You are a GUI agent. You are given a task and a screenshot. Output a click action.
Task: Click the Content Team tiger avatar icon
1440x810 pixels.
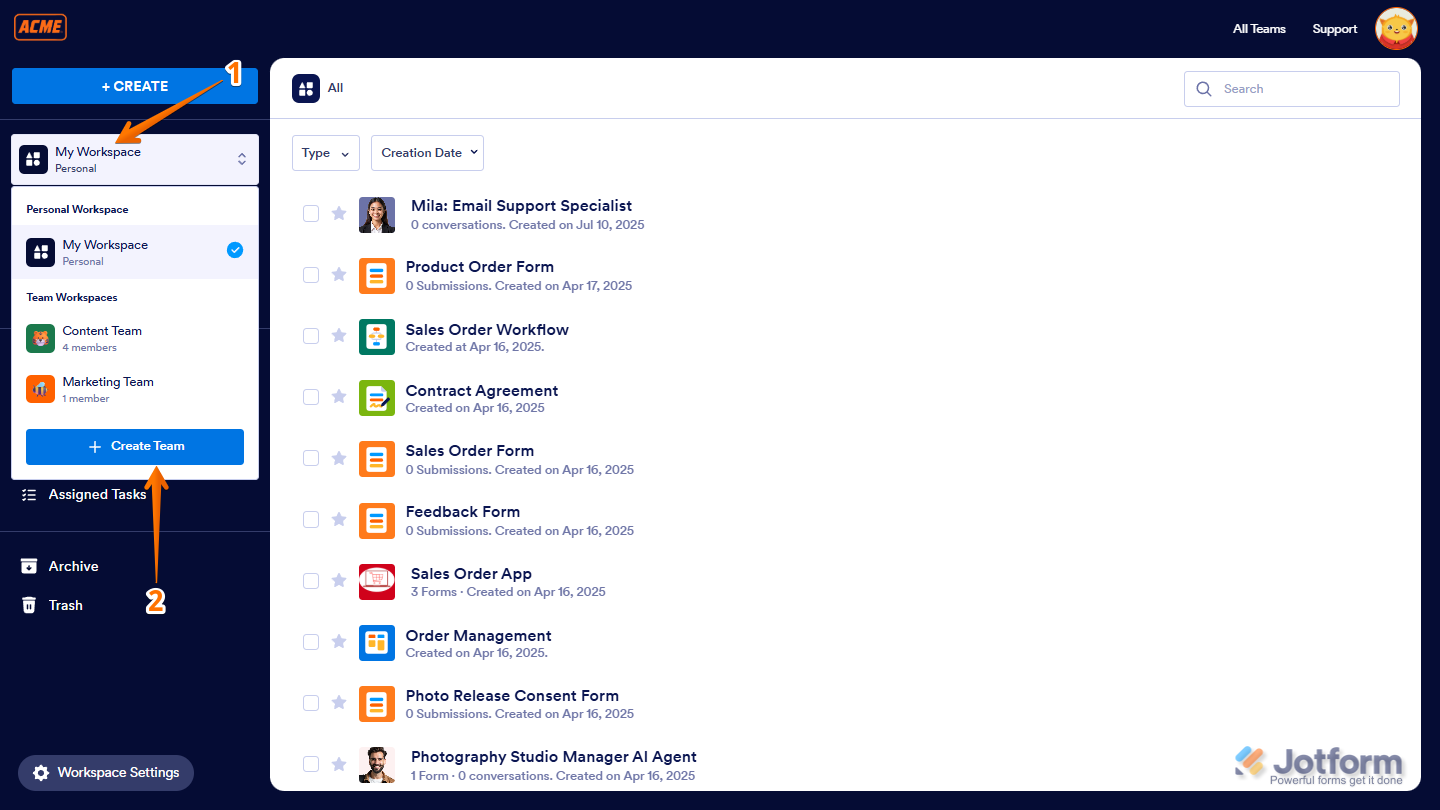tap(40, 338)
